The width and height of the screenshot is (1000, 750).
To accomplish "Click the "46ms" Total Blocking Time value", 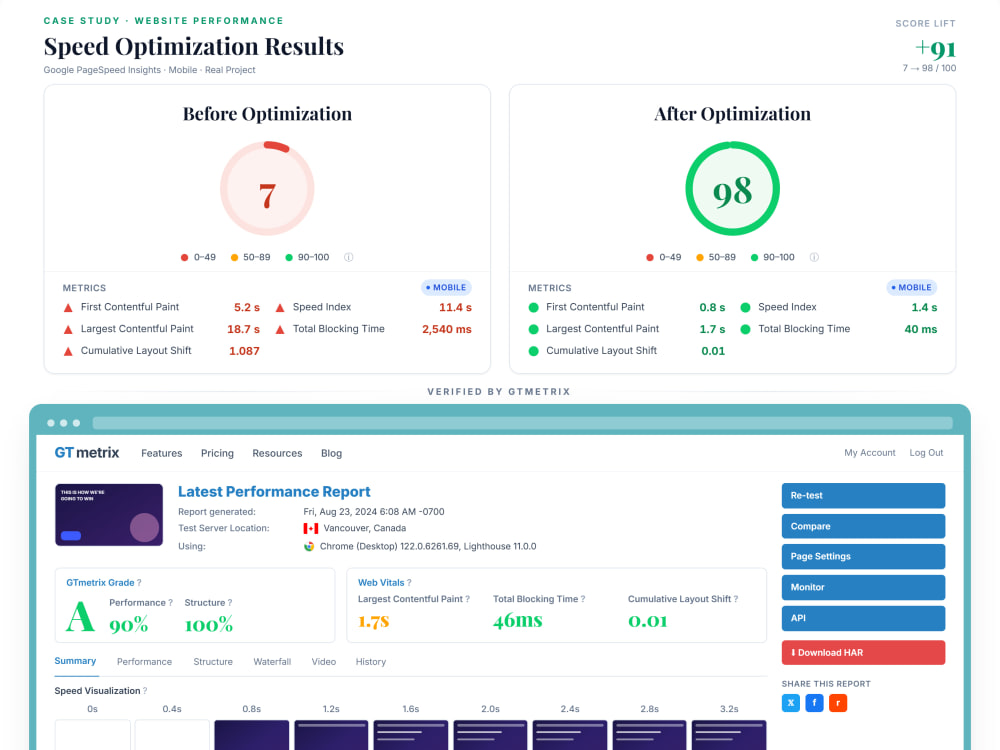I will point(517,621).
